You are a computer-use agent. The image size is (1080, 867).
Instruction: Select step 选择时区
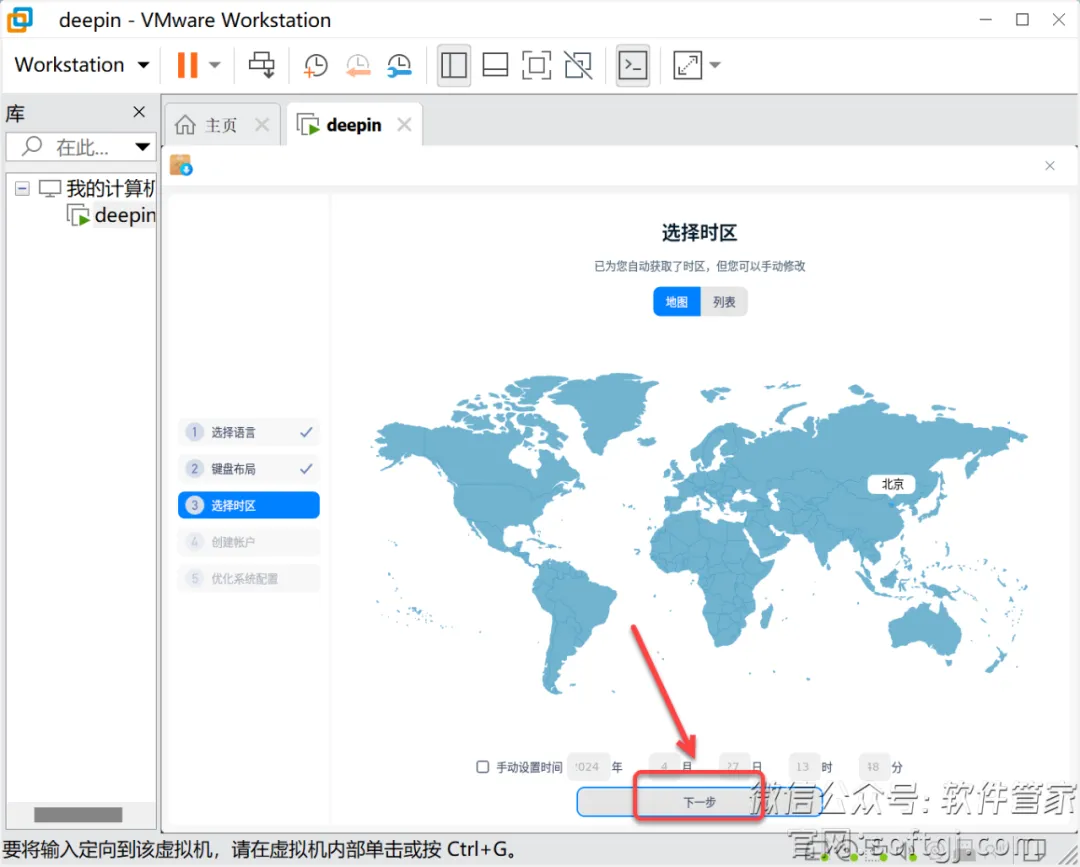(249, 505)
